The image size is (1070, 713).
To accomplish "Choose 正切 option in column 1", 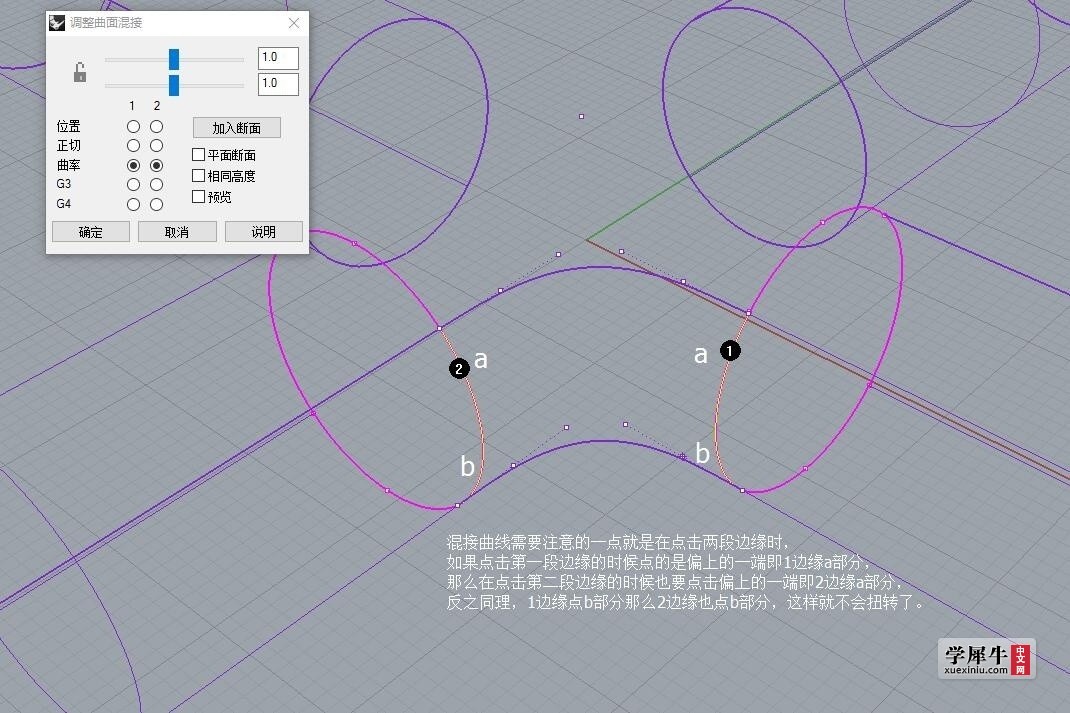I will click(133, 145).
